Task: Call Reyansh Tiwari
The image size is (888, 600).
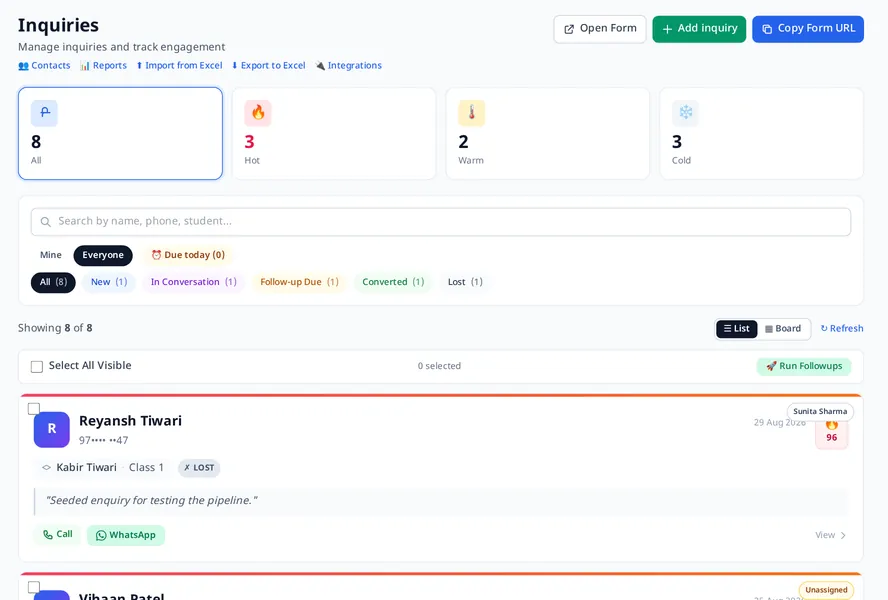Action: click(x=58, y=534)
